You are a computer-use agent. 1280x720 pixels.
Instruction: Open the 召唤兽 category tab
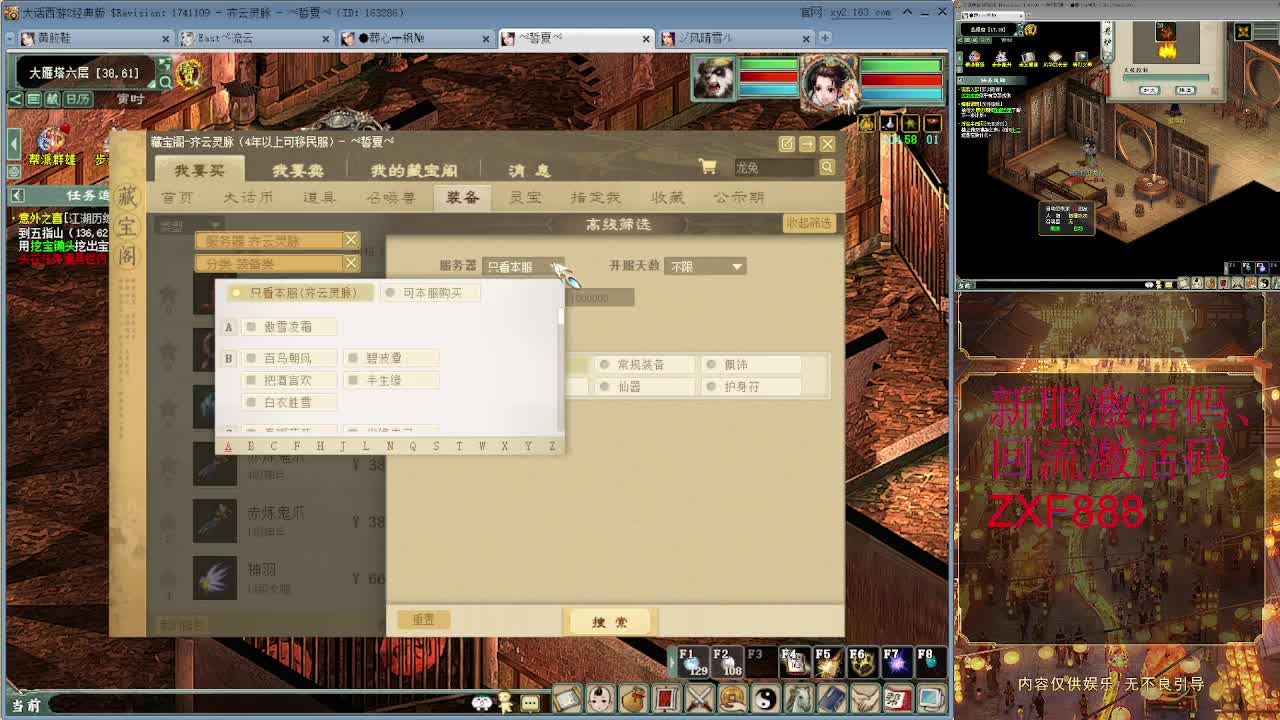click(x=390, y=198)
